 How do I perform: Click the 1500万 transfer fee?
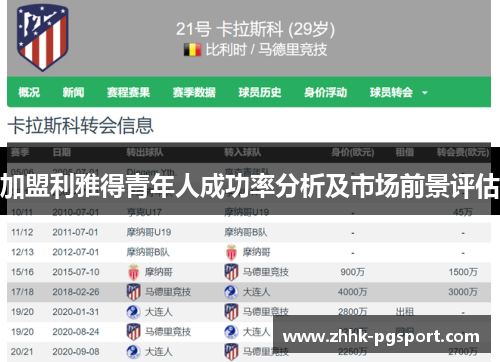[463, 272]
